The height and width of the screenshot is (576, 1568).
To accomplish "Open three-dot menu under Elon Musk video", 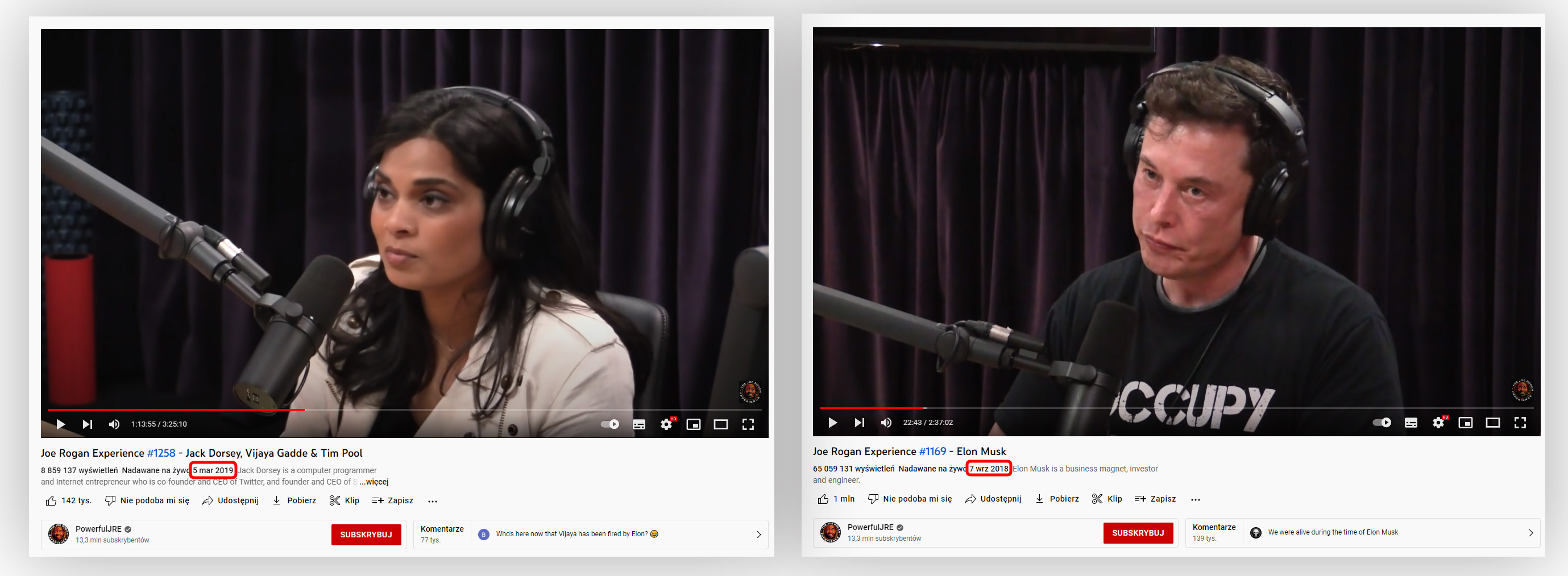I will pos(1195,499).
